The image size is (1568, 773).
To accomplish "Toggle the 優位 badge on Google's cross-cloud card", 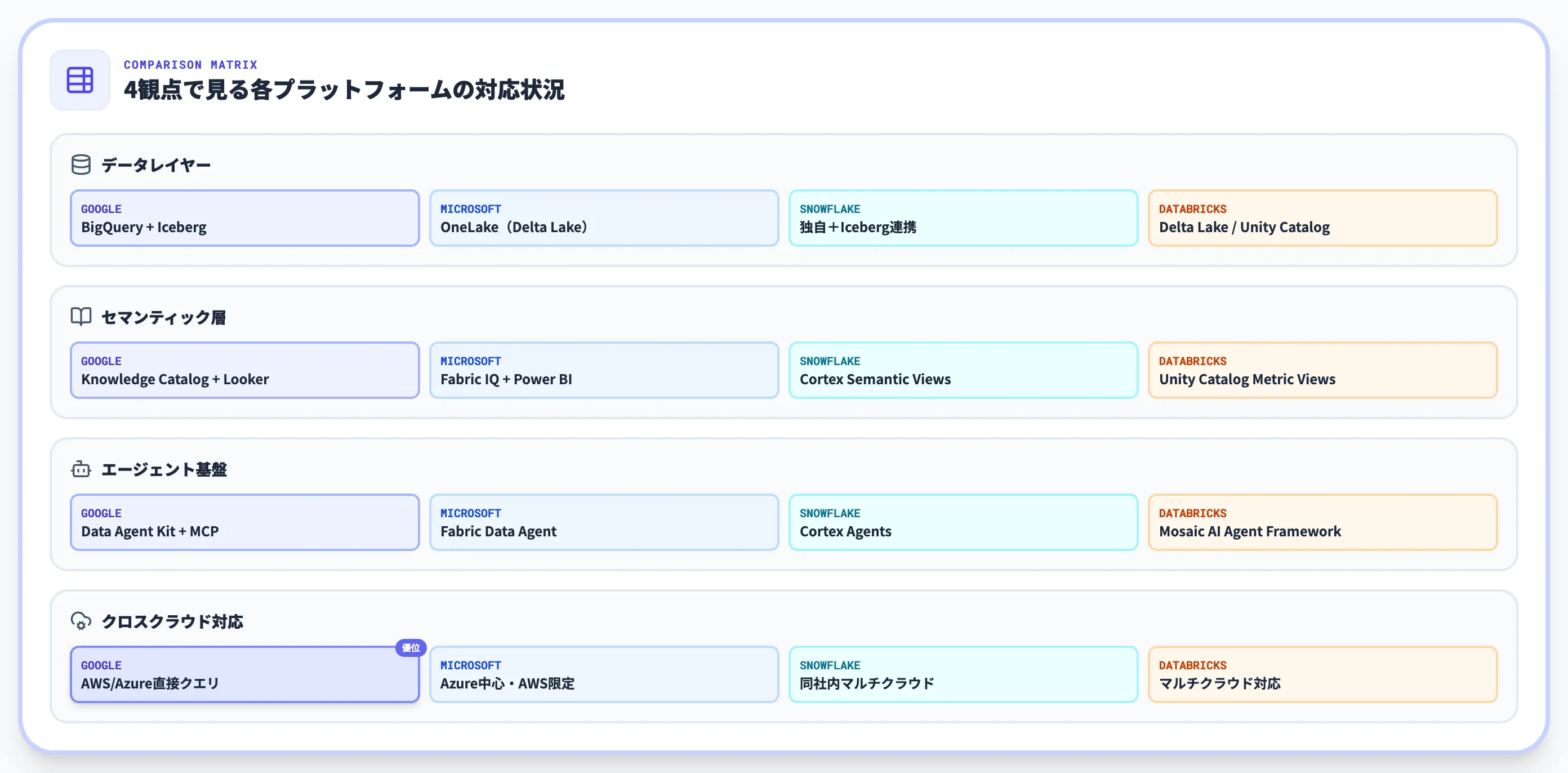I will 410,648.
